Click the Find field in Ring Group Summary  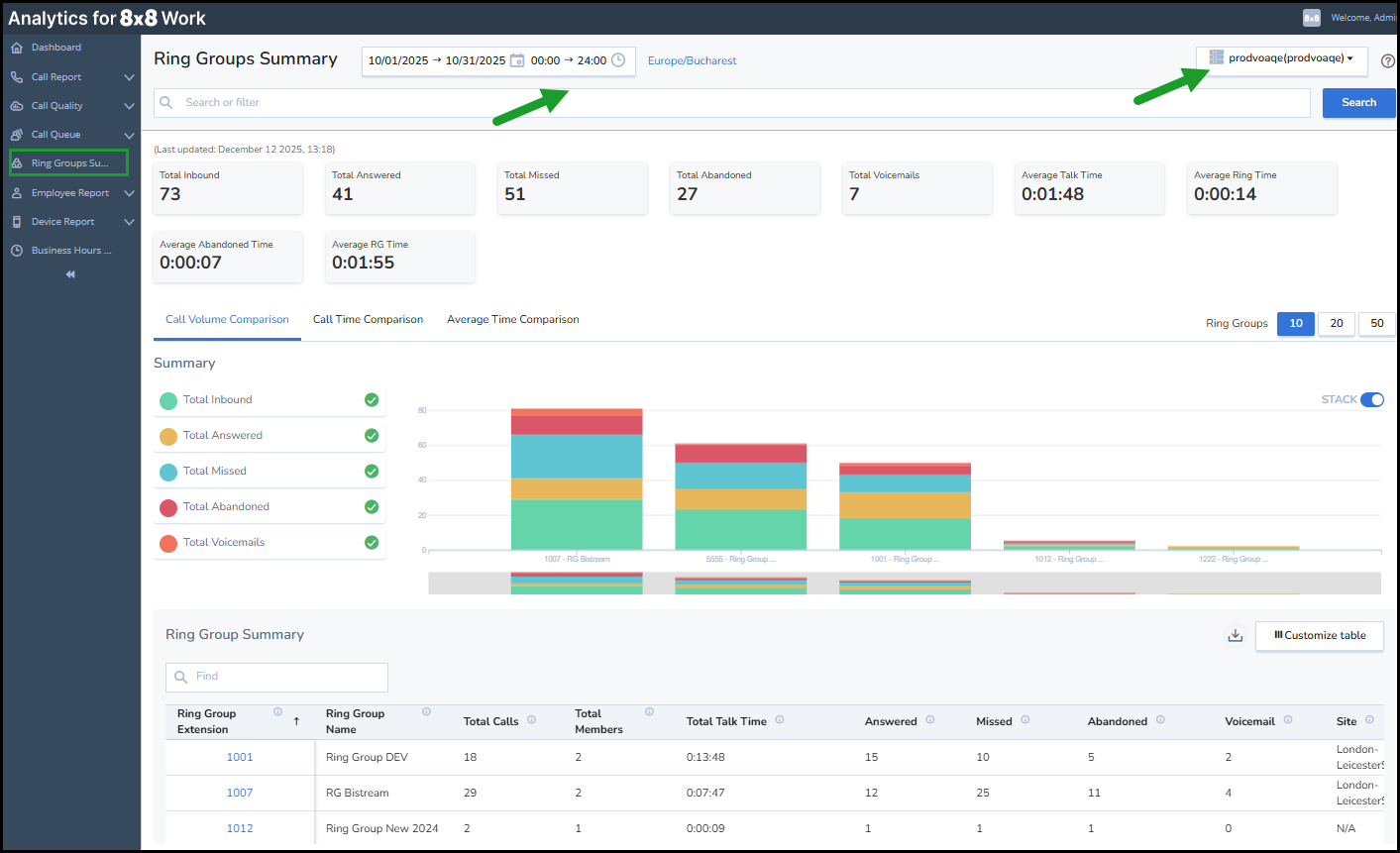(x=277, y=677)
